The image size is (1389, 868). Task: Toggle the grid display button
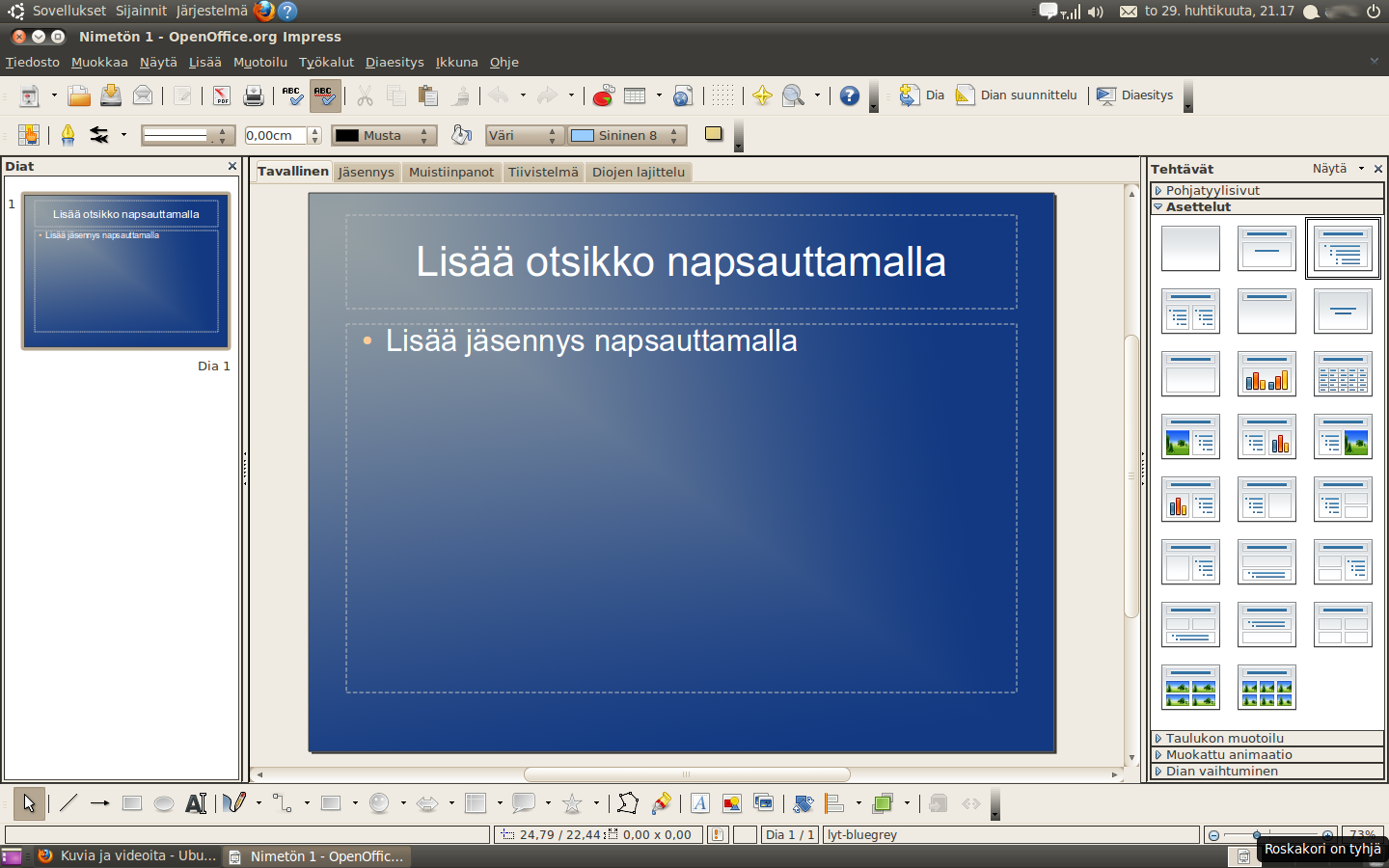click(722, 95)
